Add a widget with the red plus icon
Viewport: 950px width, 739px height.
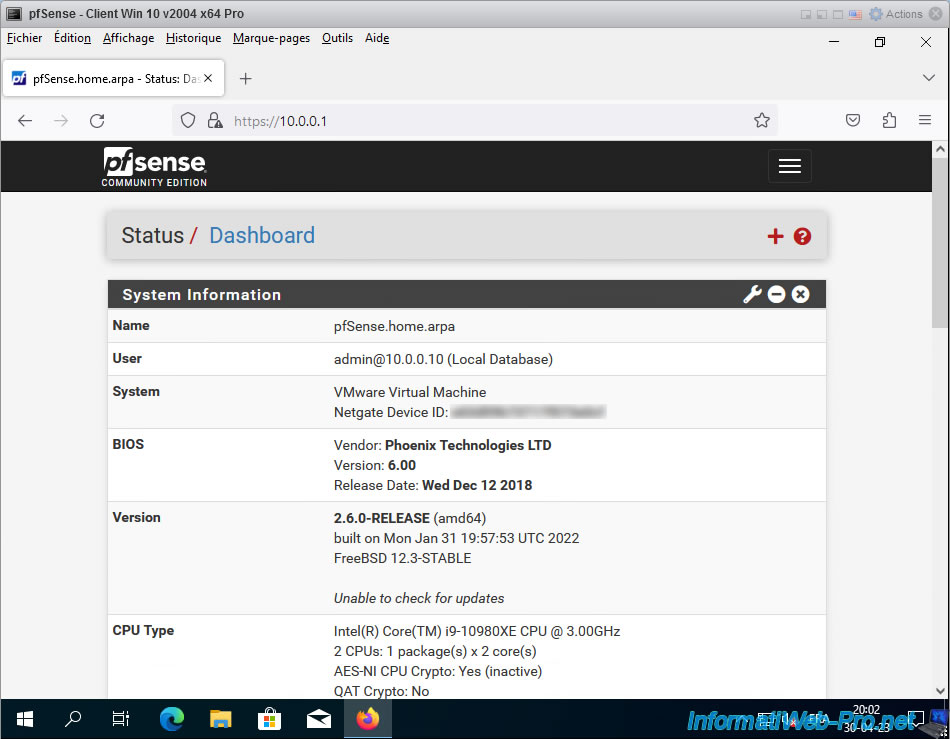775,236
